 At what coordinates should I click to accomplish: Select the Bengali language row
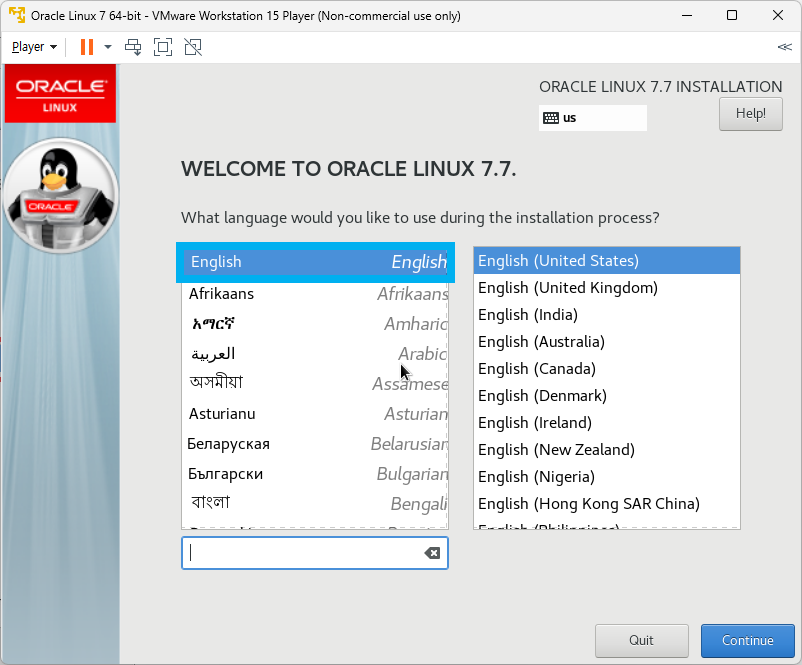(x=315, y=504)
